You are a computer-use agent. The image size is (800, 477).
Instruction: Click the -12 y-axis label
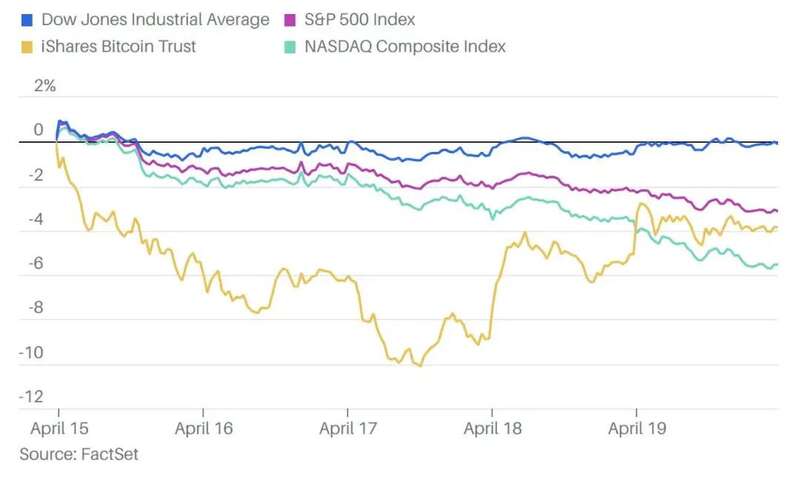31,397
